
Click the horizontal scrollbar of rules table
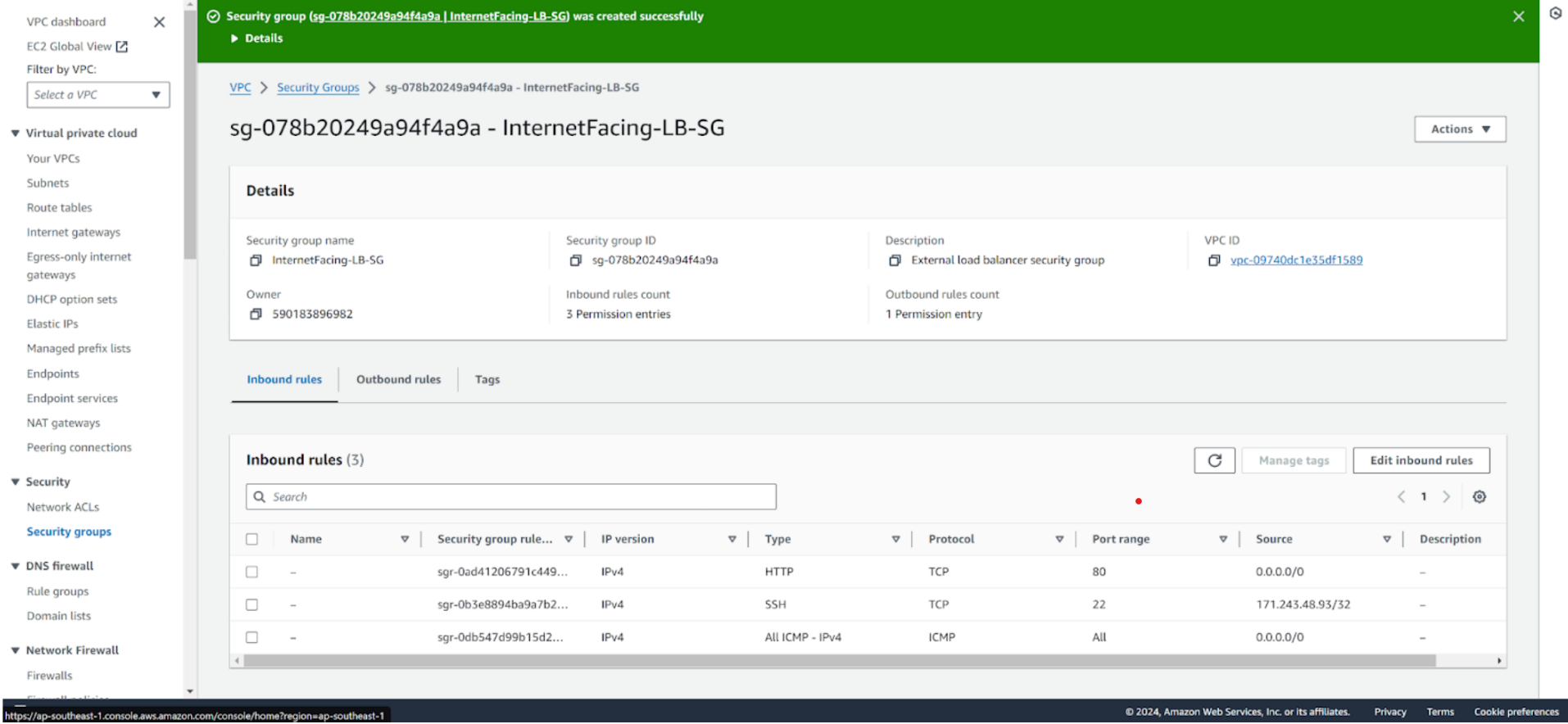(x=839, y=661)
